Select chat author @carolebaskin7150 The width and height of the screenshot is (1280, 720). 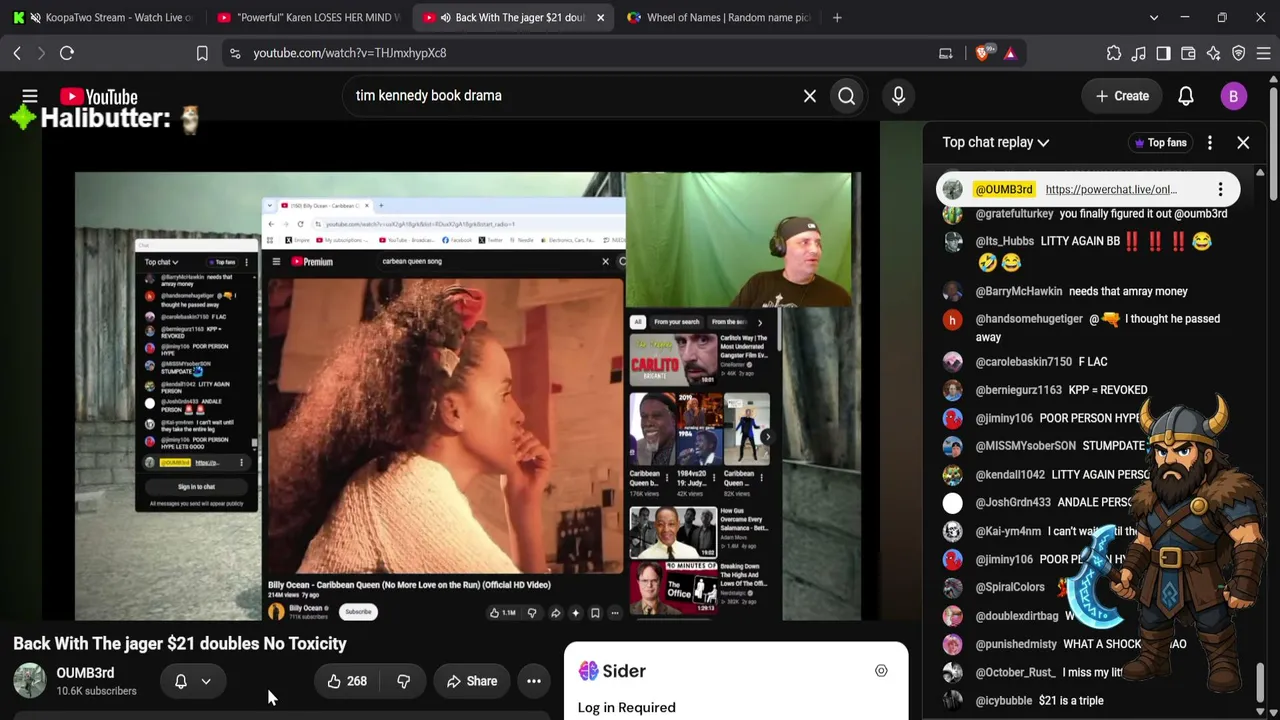click(x=1023, y=362)
